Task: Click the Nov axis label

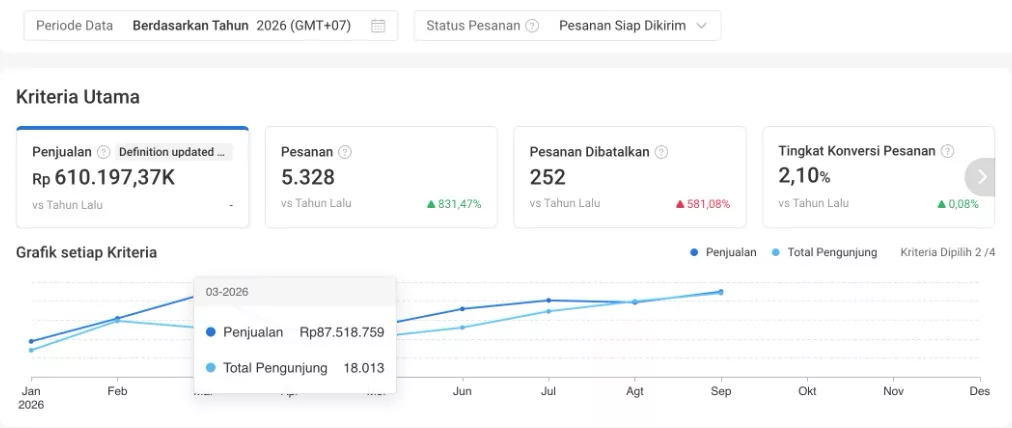Action: click(893, 391)
